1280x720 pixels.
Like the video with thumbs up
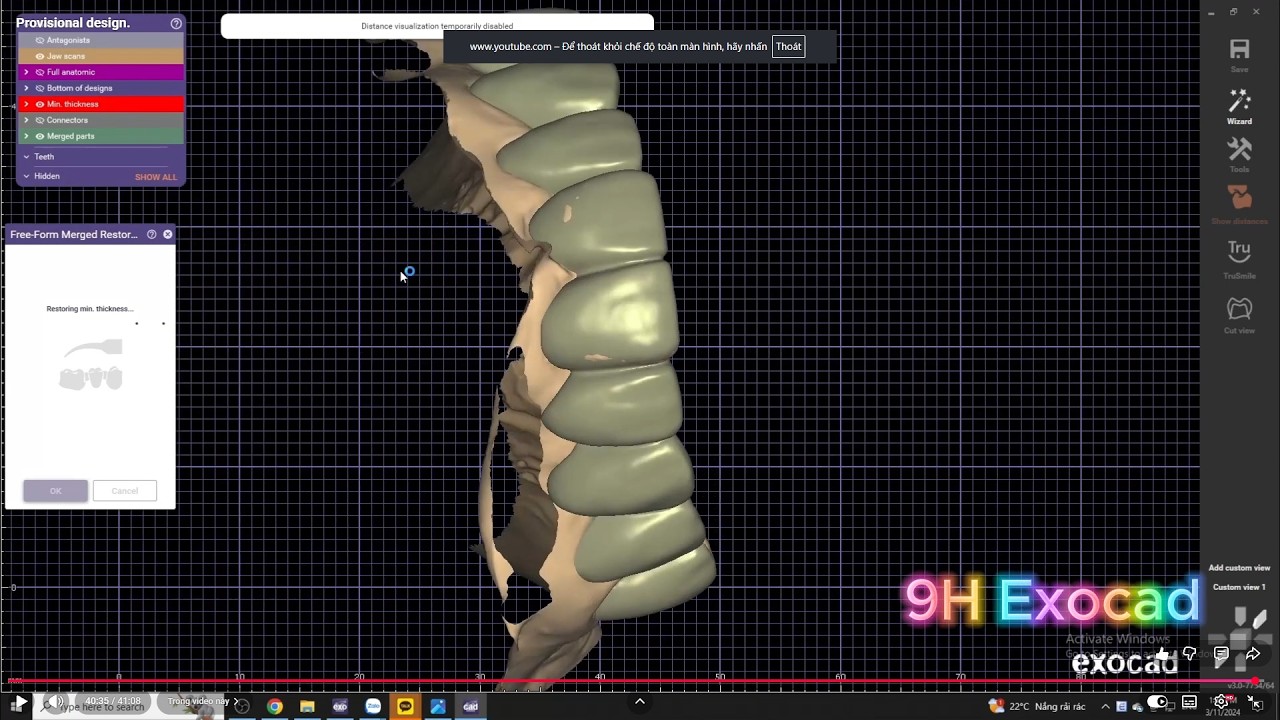coord(1163,654)
